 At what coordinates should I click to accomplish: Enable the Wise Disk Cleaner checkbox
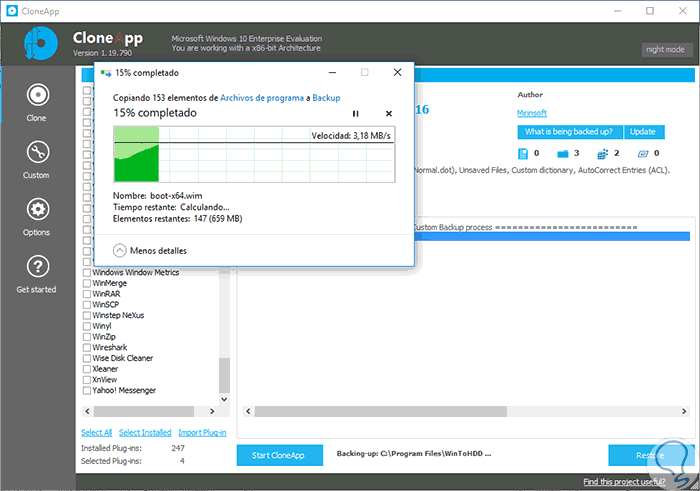(x=87, y=358)
